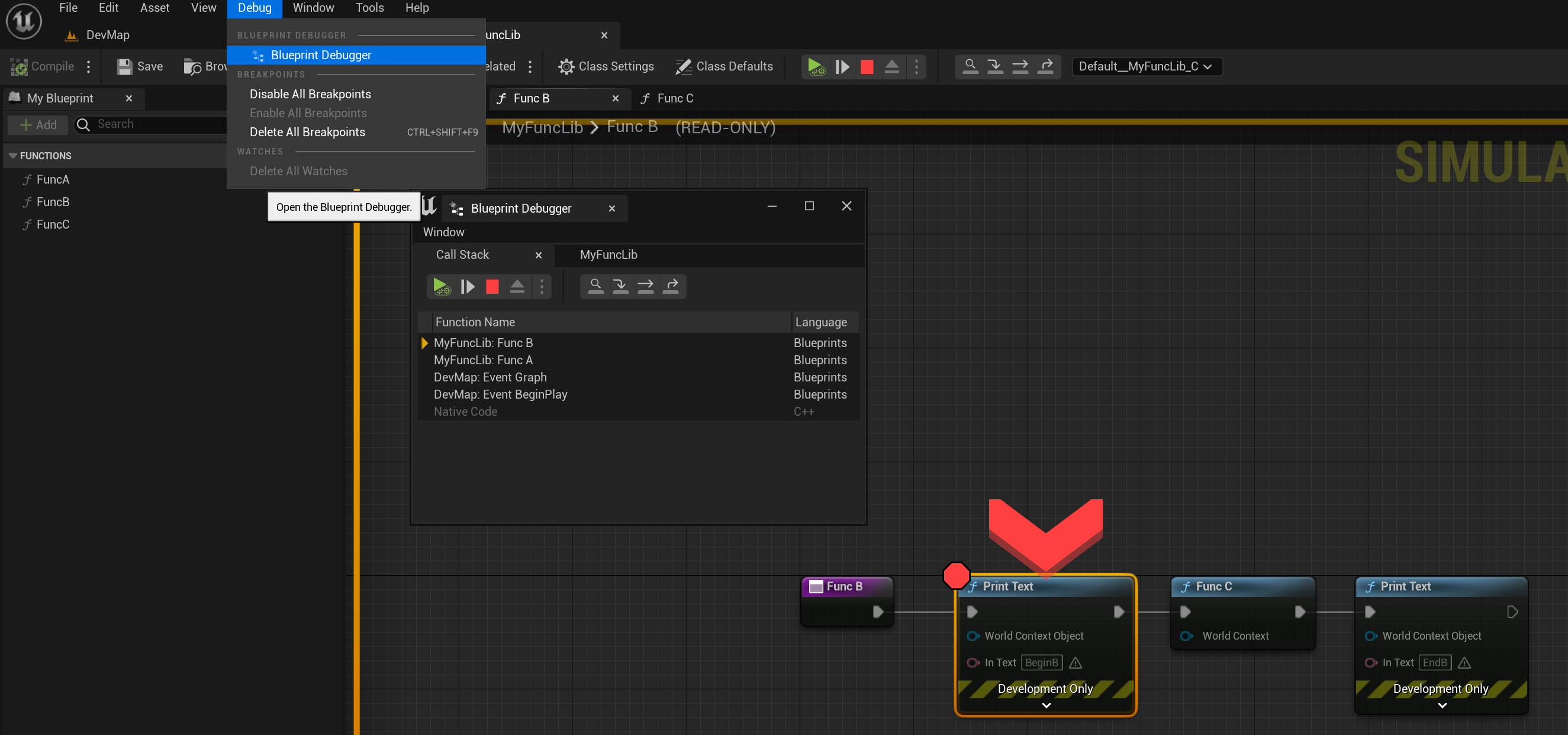Viewport: 1568px width, 735px height.
Task: Select FuncC in functions list
Action: 53,224
